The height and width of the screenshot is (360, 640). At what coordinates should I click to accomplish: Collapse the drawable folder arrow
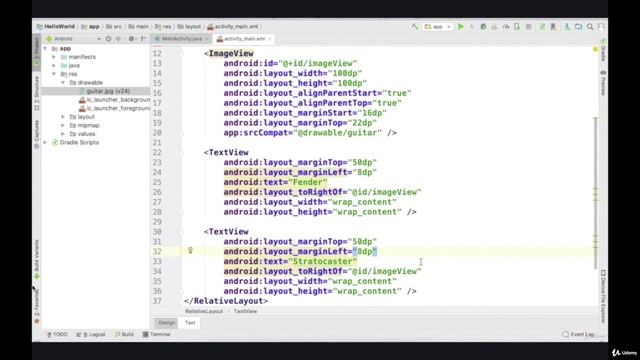pos(63,83)
